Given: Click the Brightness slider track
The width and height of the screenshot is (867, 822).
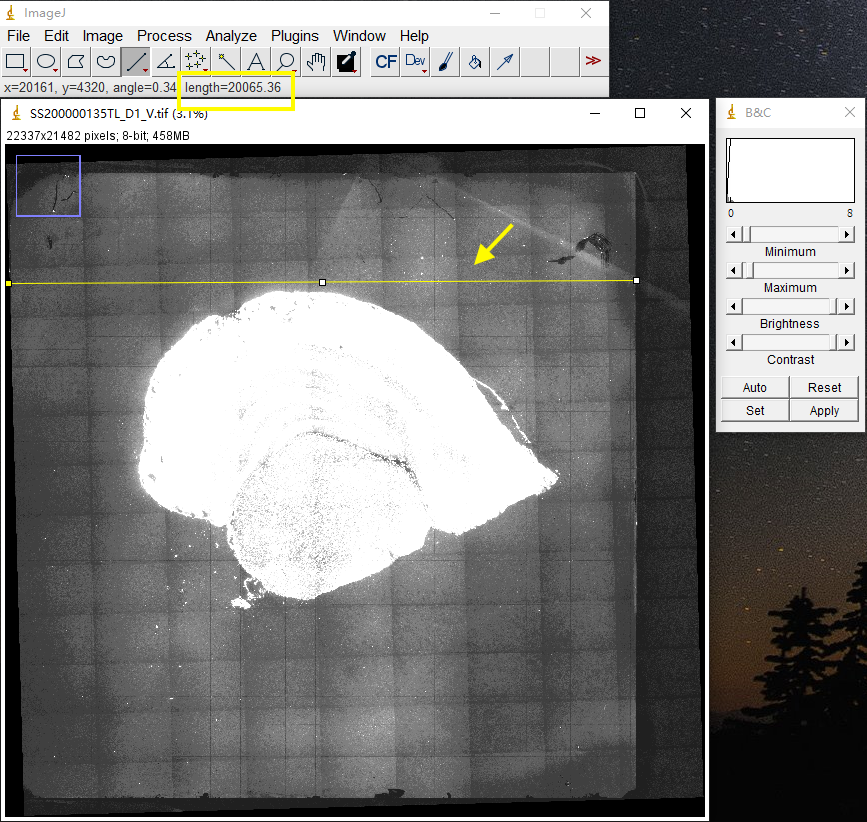Looking at the screenshot, I should 790,306.
